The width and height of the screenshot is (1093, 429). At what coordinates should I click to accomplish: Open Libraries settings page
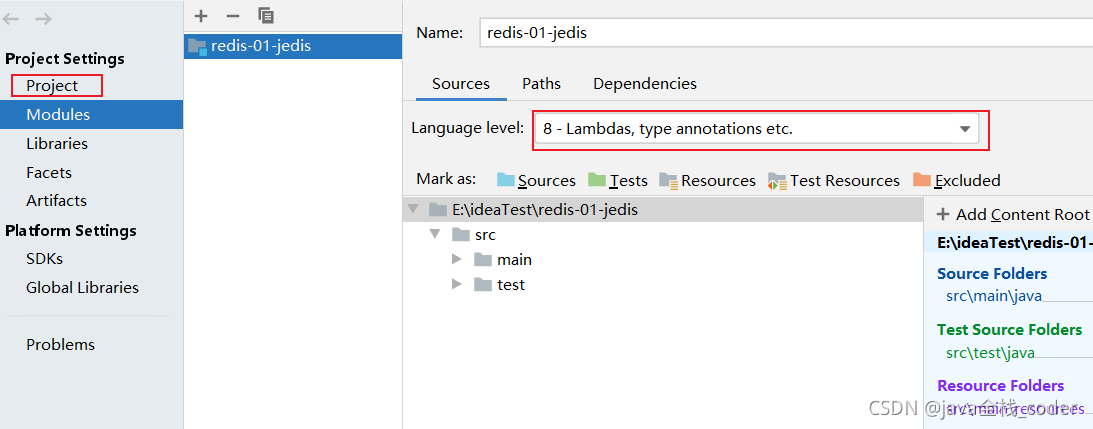[x=57, y=144]
